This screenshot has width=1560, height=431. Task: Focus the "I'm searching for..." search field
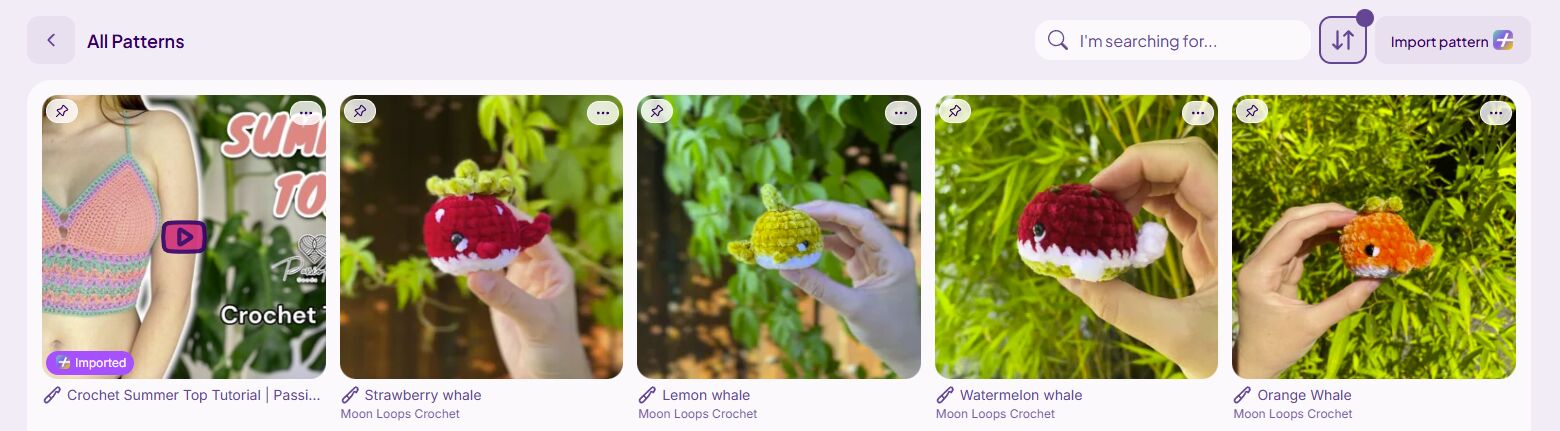click(1173, 41)
